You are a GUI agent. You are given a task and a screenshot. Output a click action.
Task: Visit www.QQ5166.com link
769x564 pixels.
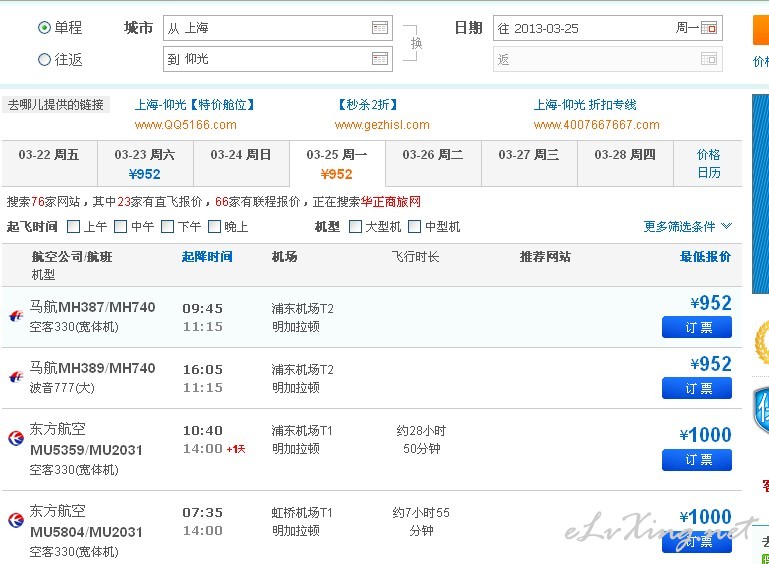tap(185, 125)
